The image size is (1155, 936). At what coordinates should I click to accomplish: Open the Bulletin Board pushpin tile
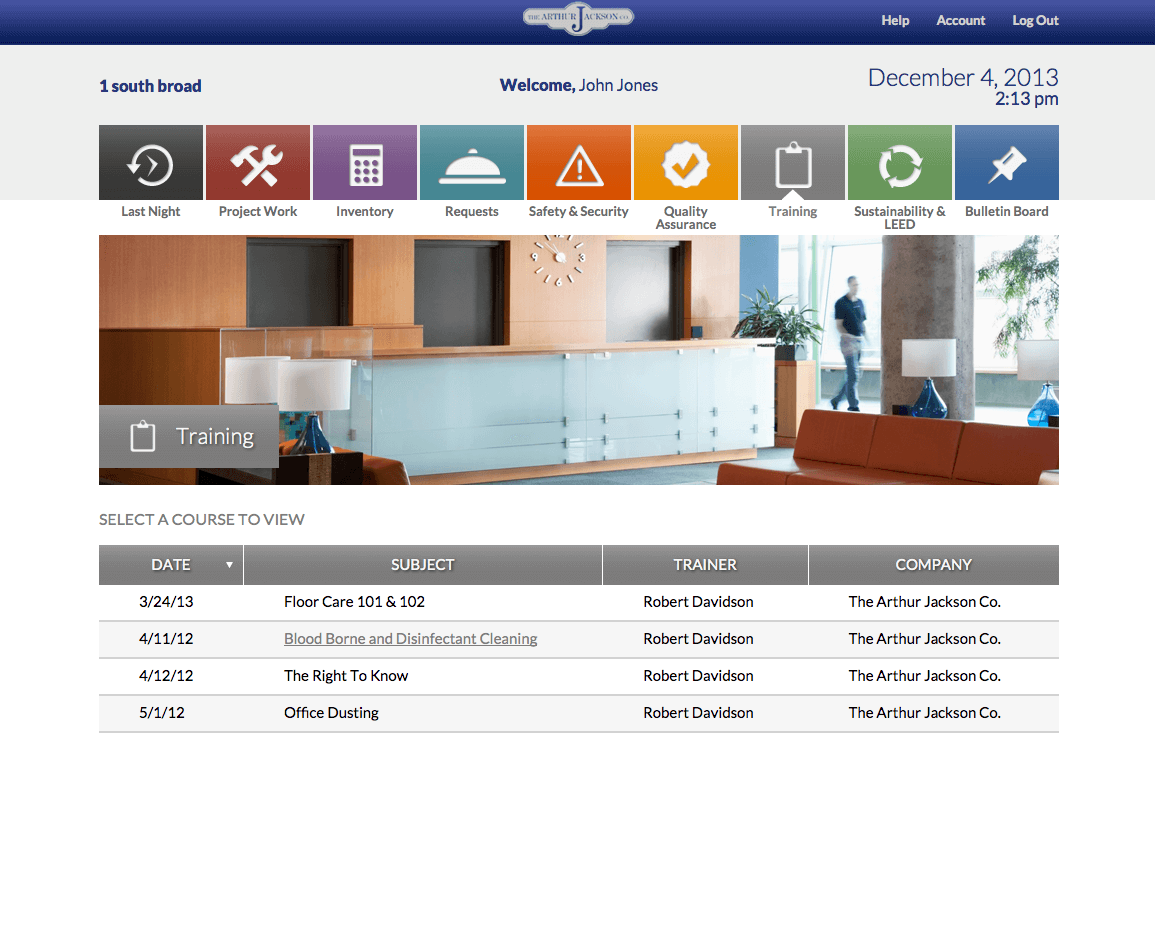click(x=1007, y=163)
